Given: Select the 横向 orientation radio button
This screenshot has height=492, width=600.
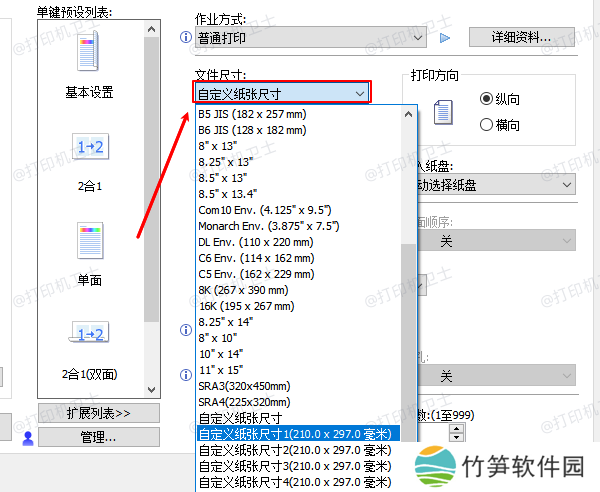Looking at the screenshot, I should tap(487, 125).
